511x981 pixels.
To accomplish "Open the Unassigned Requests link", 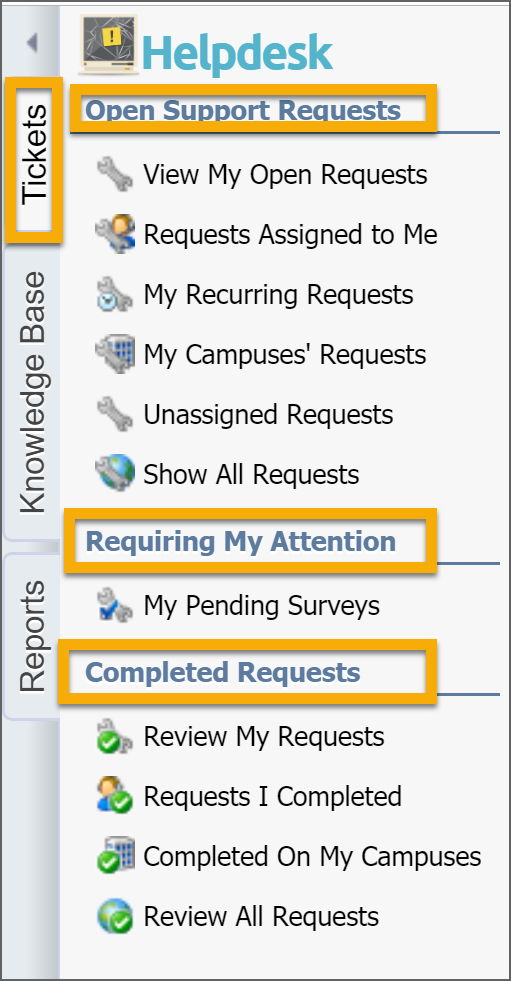I will (268, 414).
